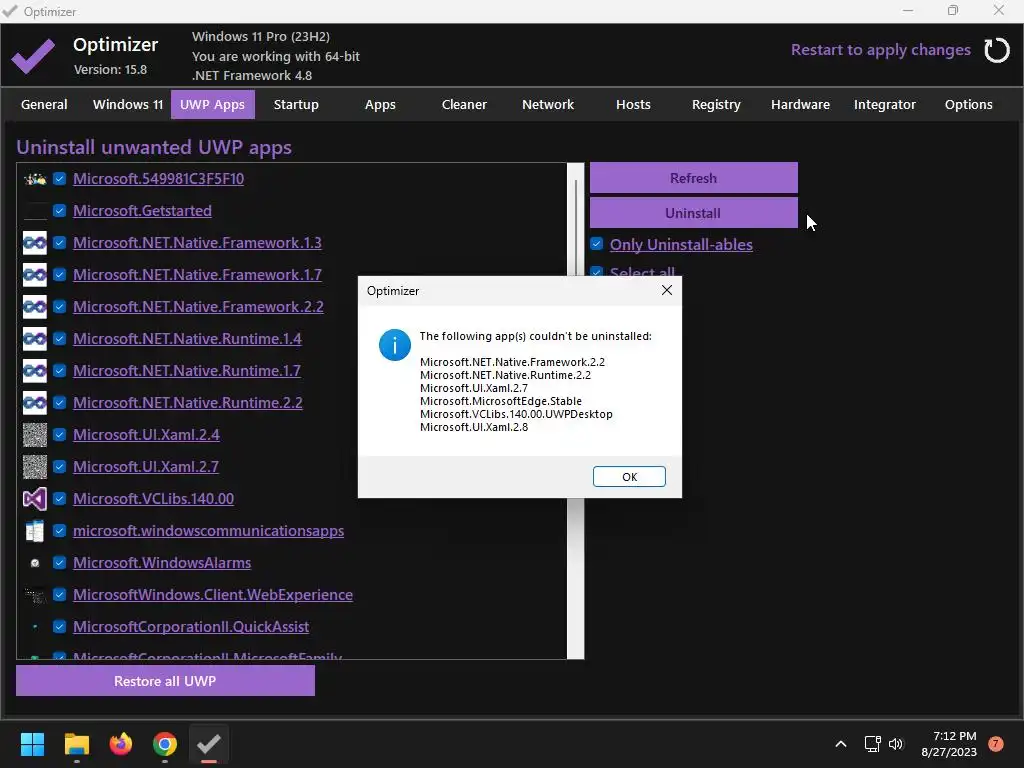Toggle the Only Uninstall-ables checkbox
The image size is (1024, 768).
(596, 244)
